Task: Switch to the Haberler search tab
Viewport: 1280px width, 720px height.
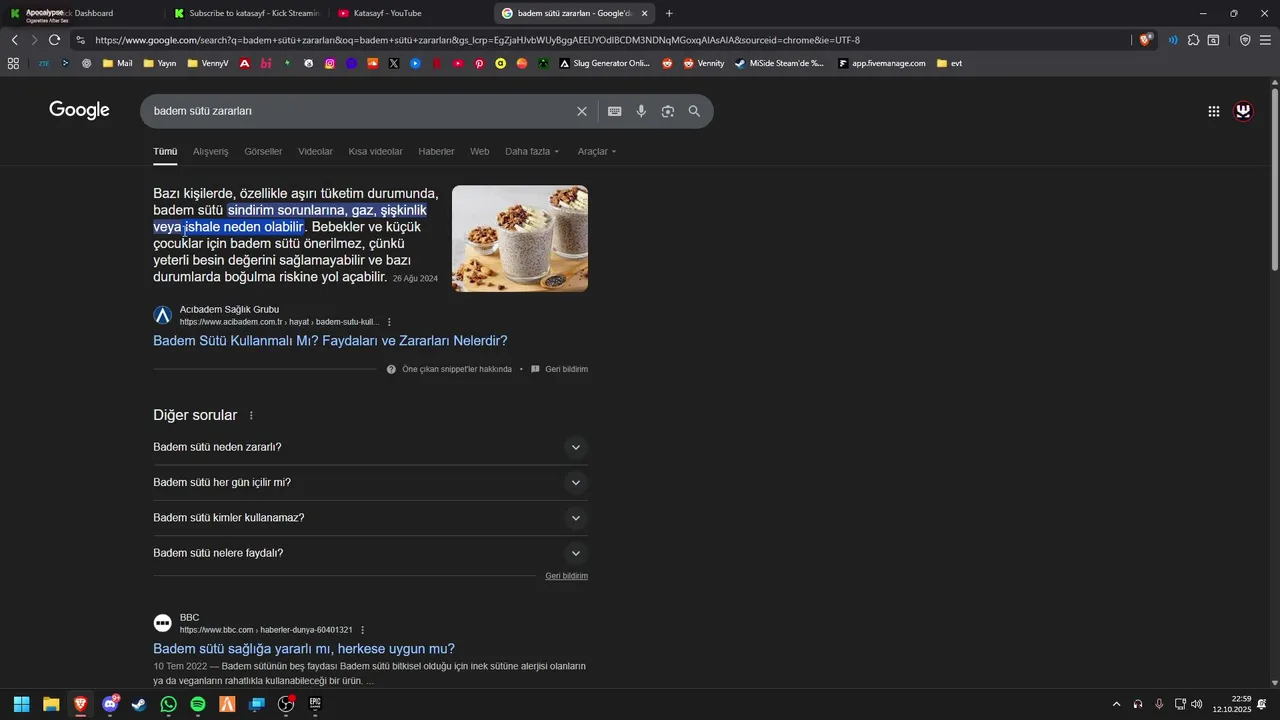Action: [436, 152]
